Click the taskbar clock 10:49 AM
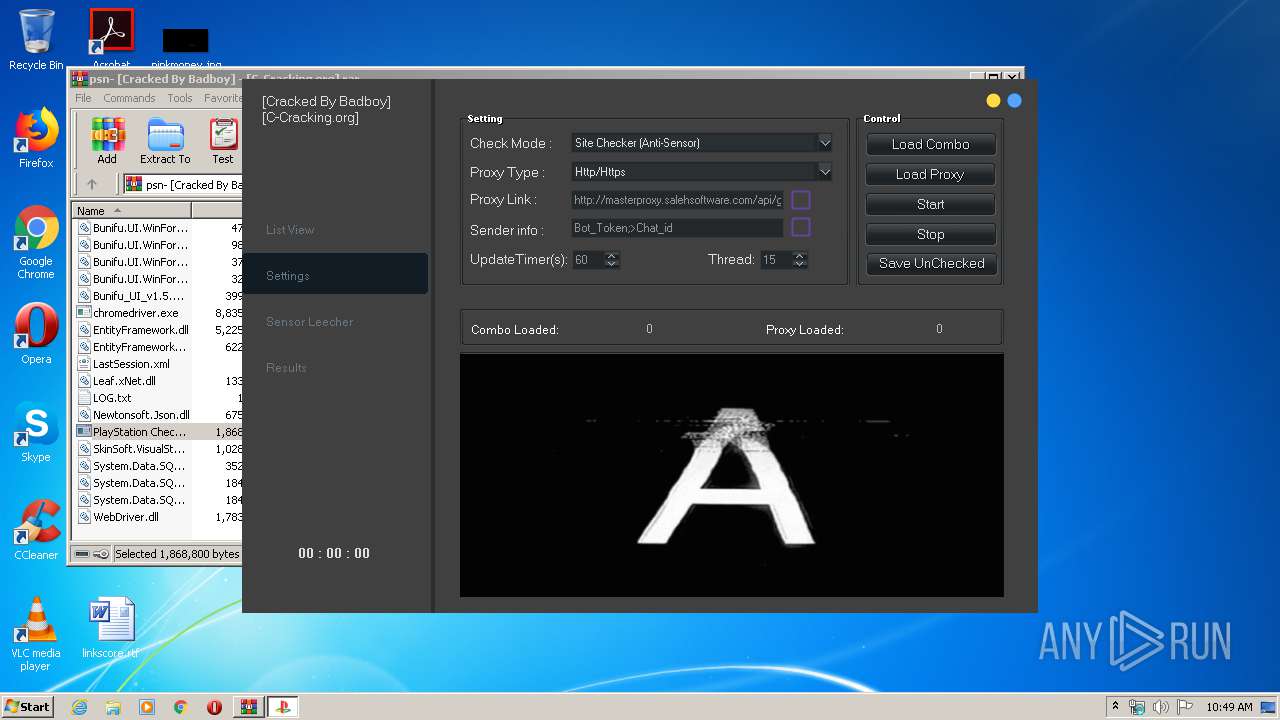 (1229, 707)
